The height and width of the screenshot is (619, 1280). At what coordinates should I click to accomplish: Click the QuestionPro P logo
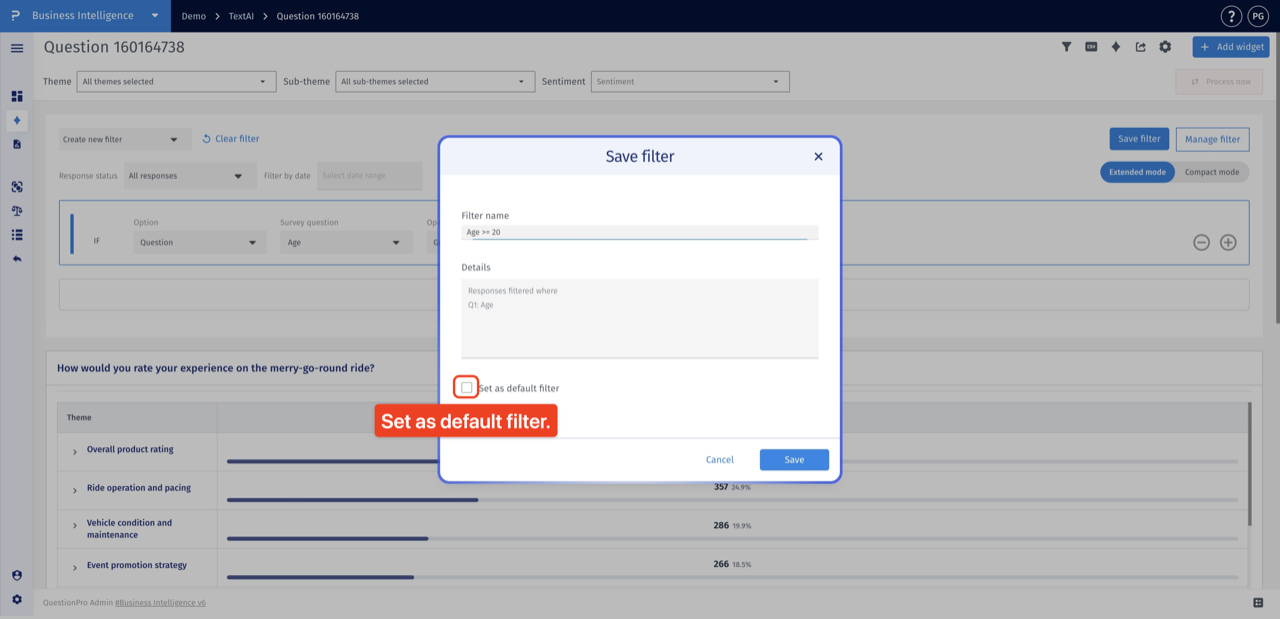pyautogui.click(x=15, y=16)
